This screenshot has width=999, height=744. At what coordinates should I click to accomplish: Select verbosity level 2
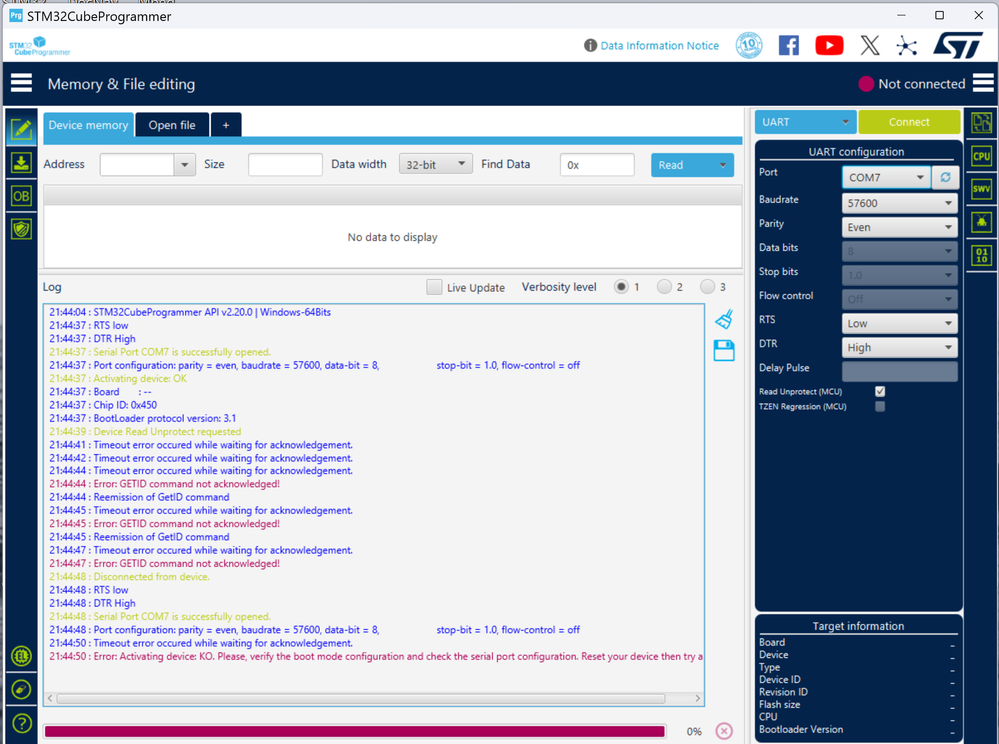click(x=664, y=287)
